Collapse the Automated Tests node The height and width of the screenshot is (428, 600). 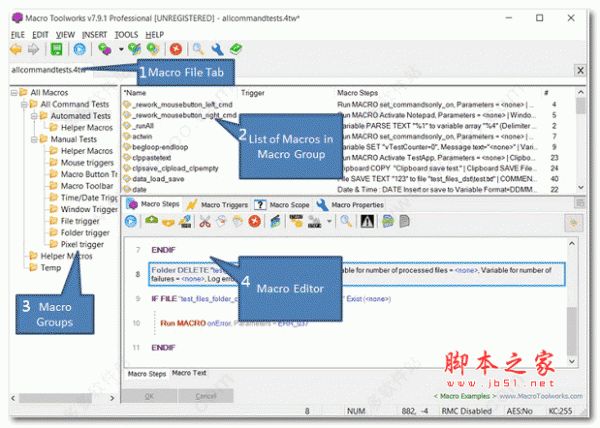[x=34, y=116]
